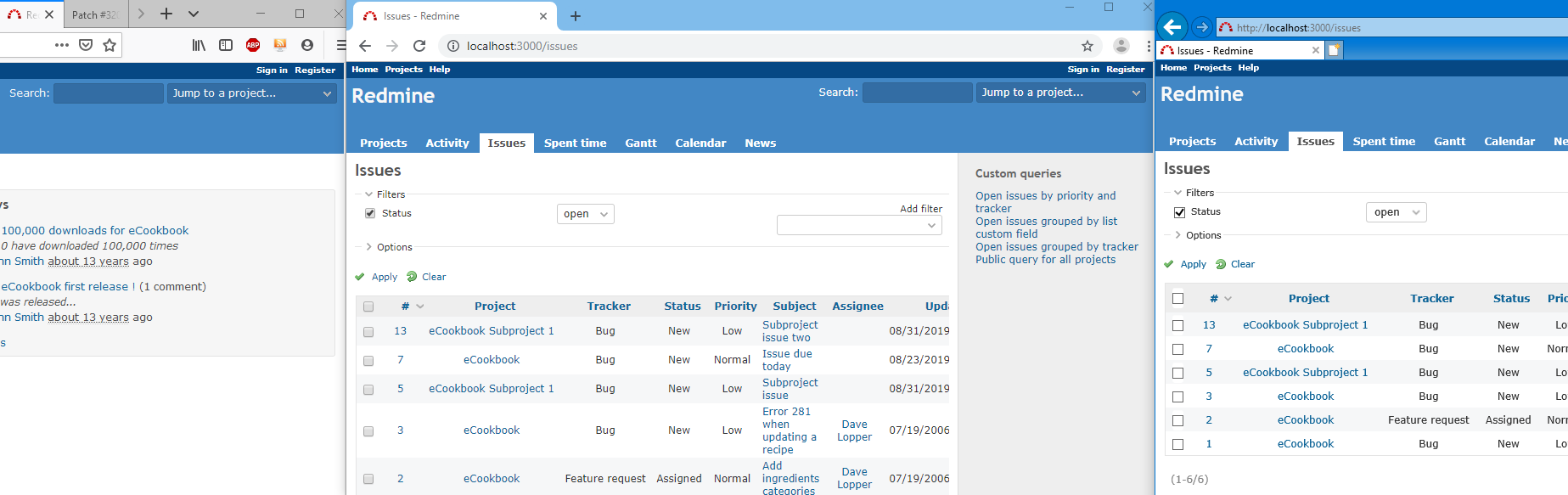Click Sign in link in Chrome

(x=1083, y=70)
